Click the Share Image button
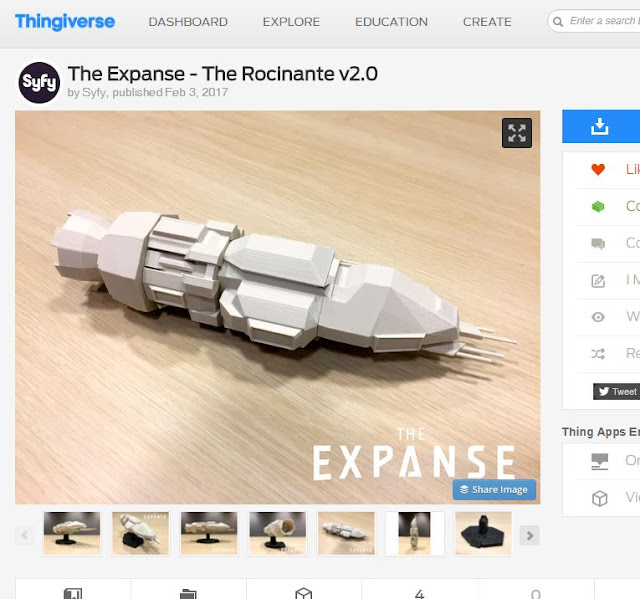This screenshot has width=640, height=599. coord(494,490)
